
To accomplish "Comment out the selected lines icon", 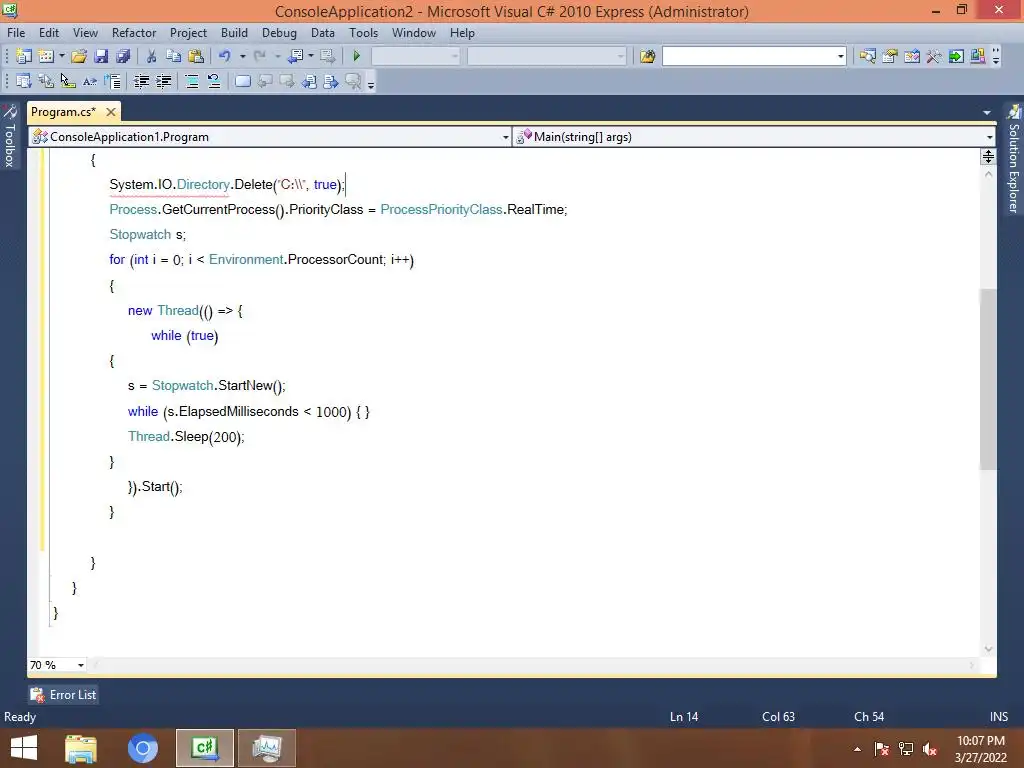I will [192, 81].
